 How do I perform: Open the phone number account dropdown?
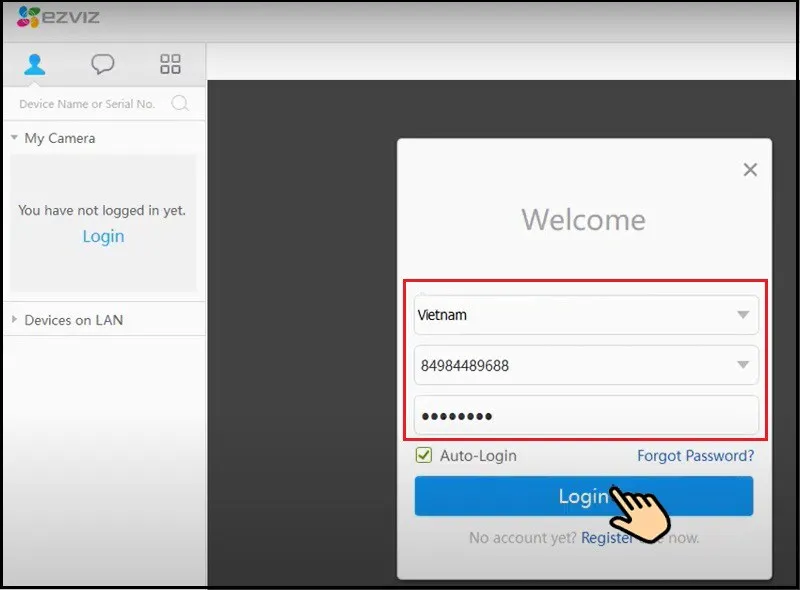point(744,365)
